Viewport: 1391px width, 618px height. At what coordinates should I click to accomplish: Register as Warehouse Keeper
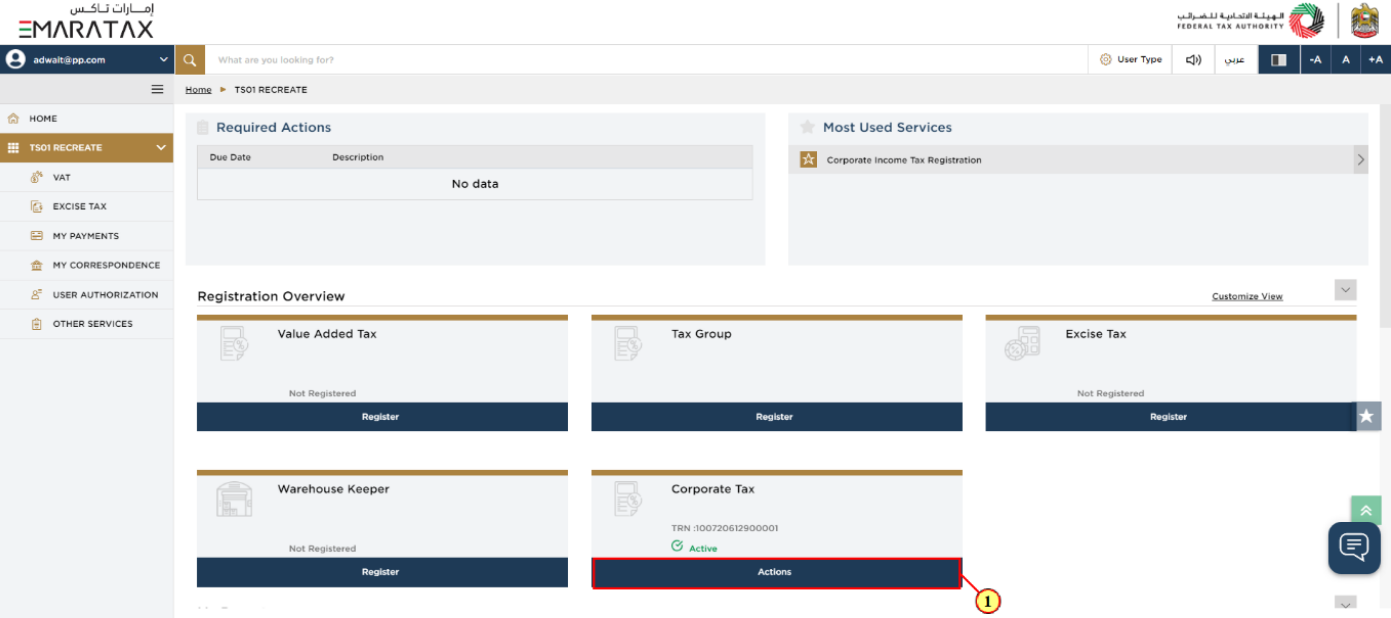click(x=382, y=572)
